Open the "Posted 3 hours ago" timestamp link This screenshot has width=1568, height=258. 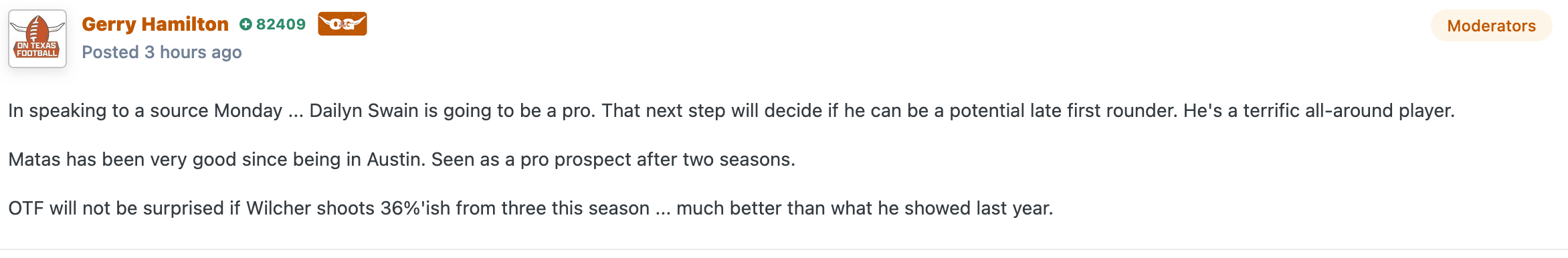click(x=162, y=52)
